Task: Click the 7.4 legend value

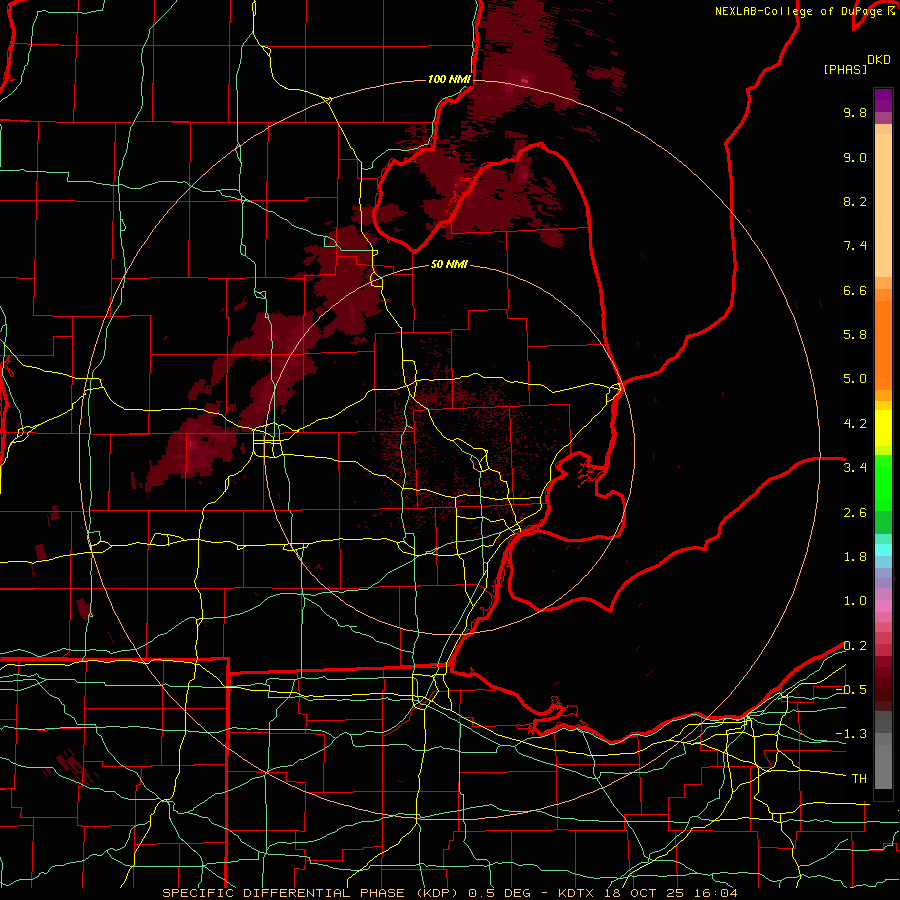Action: 855,246
